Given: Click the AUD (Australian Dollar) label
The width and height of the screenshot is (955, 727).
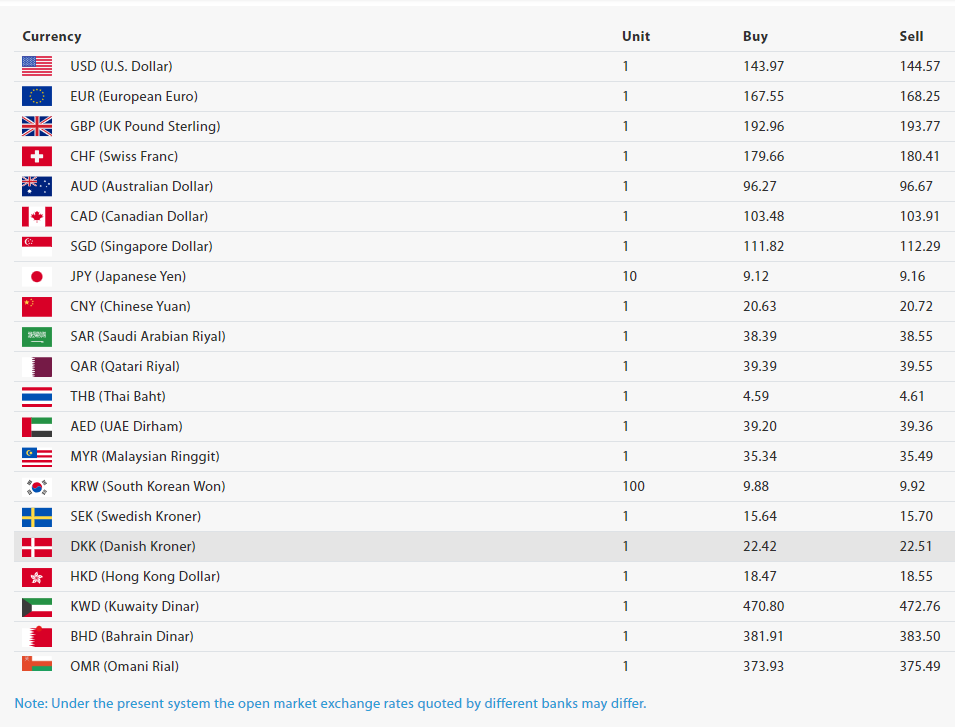Looking at the screenshot, I should [141, 186].
